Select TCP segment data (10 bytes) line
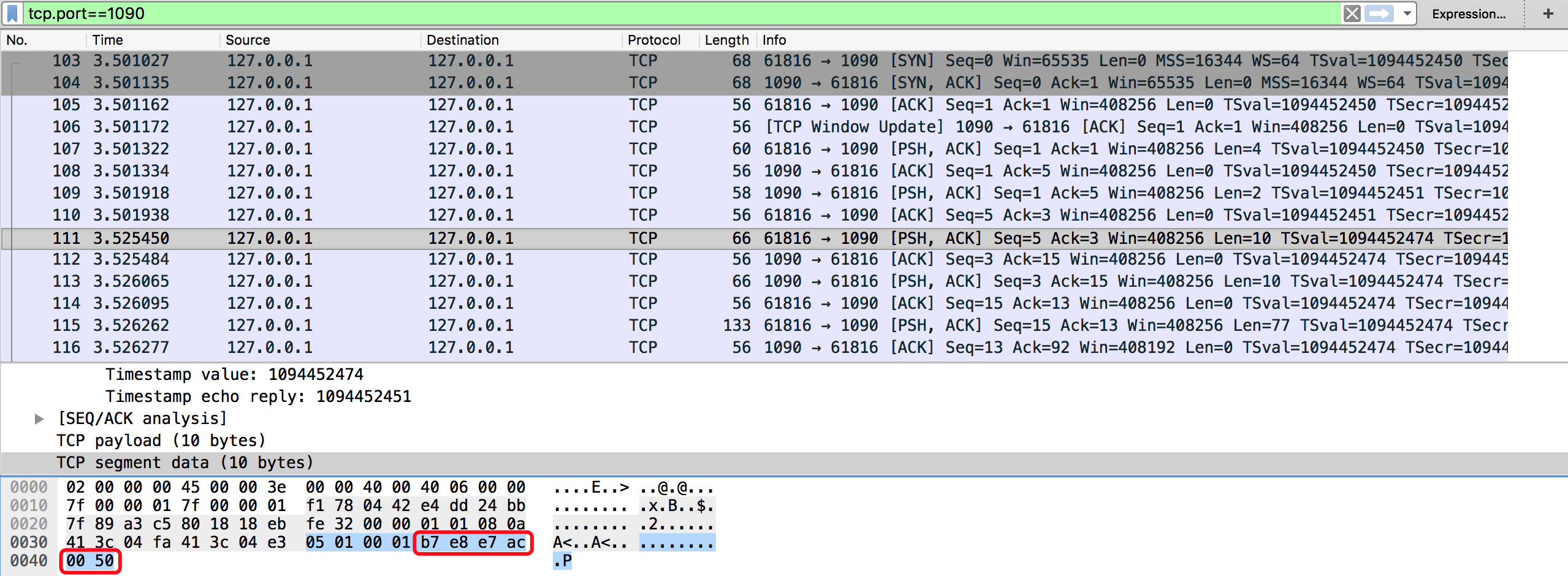Image resolution: width=1568 pixels, height=576 pixels. pos(784,463)
